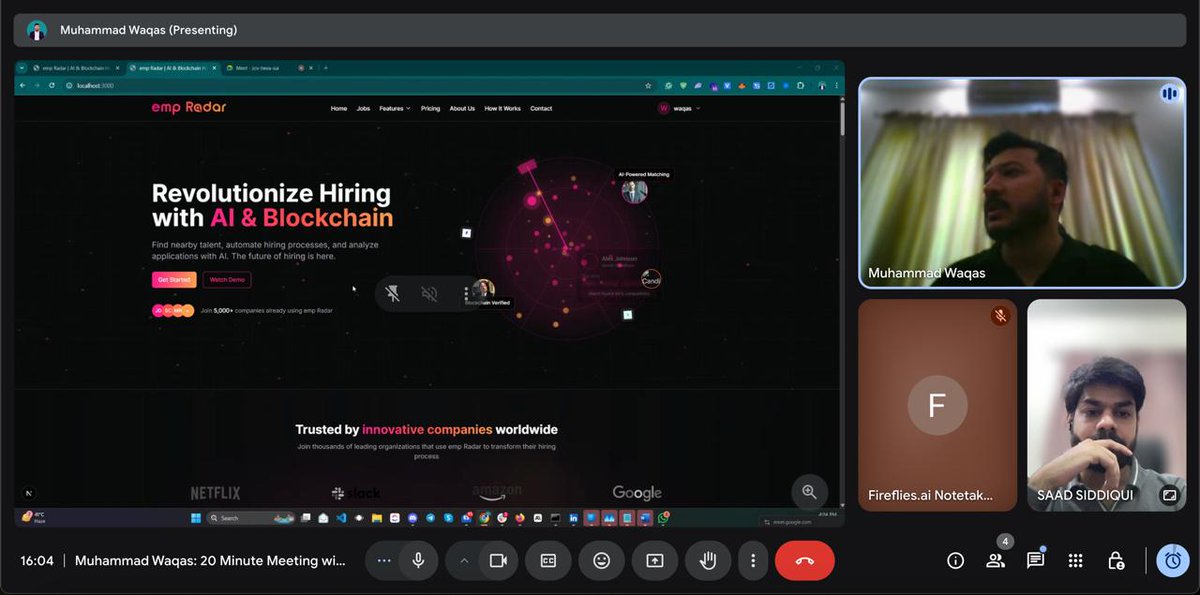Click the browser reload button
Viewport: 1200px width, 595px height.
click(52, 86)
